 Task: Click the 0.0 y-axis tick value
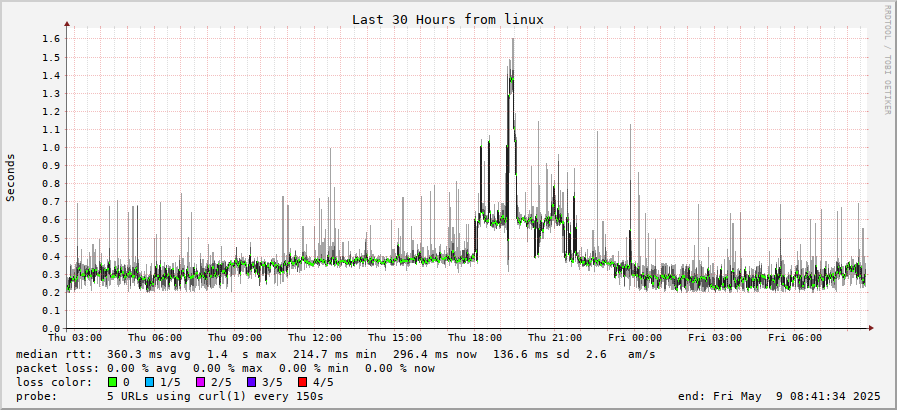click(52, 328)
